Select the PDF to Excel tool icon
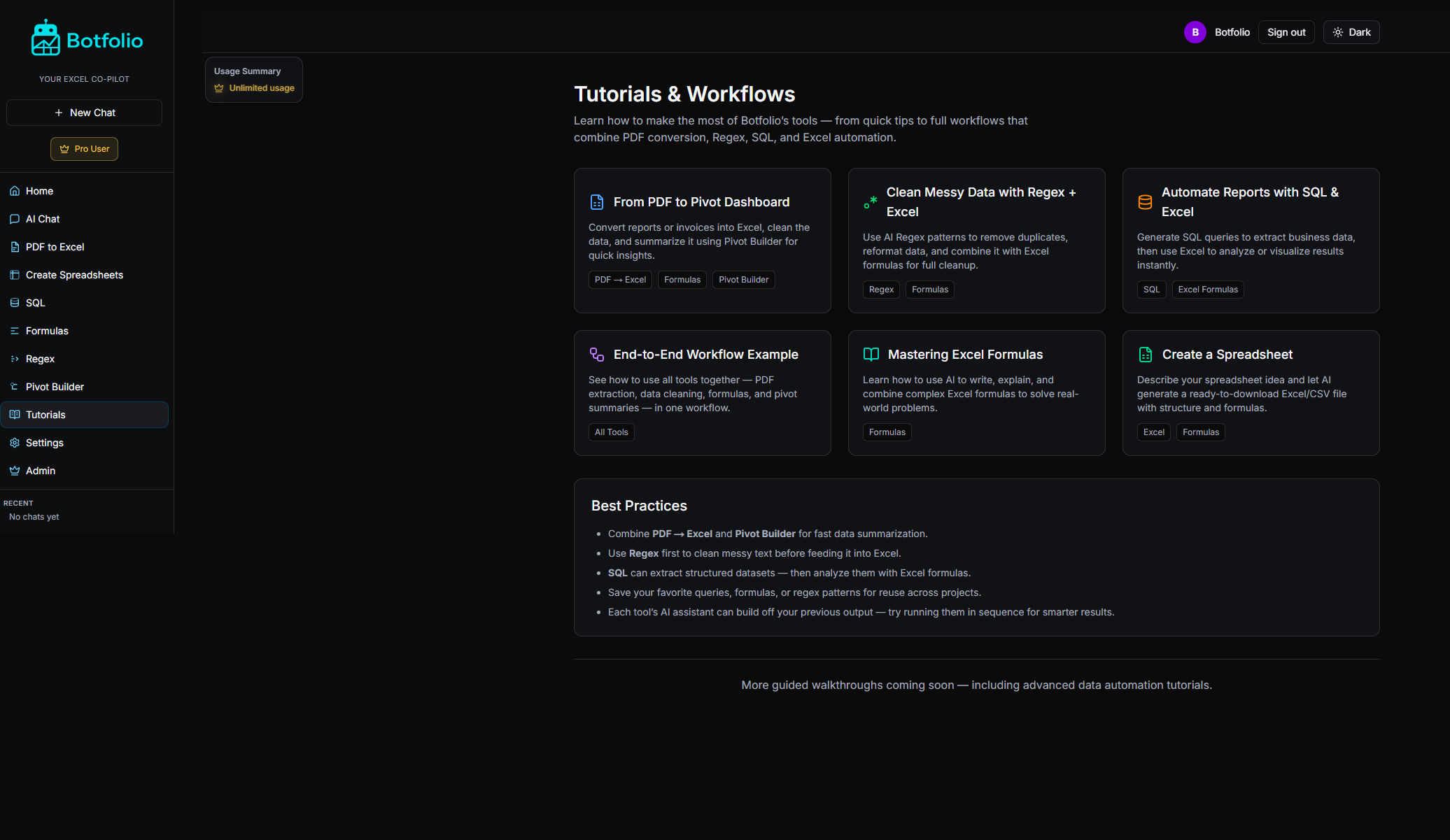The image size is (1450, 840). pyautogui.click(x=15, y=246)
